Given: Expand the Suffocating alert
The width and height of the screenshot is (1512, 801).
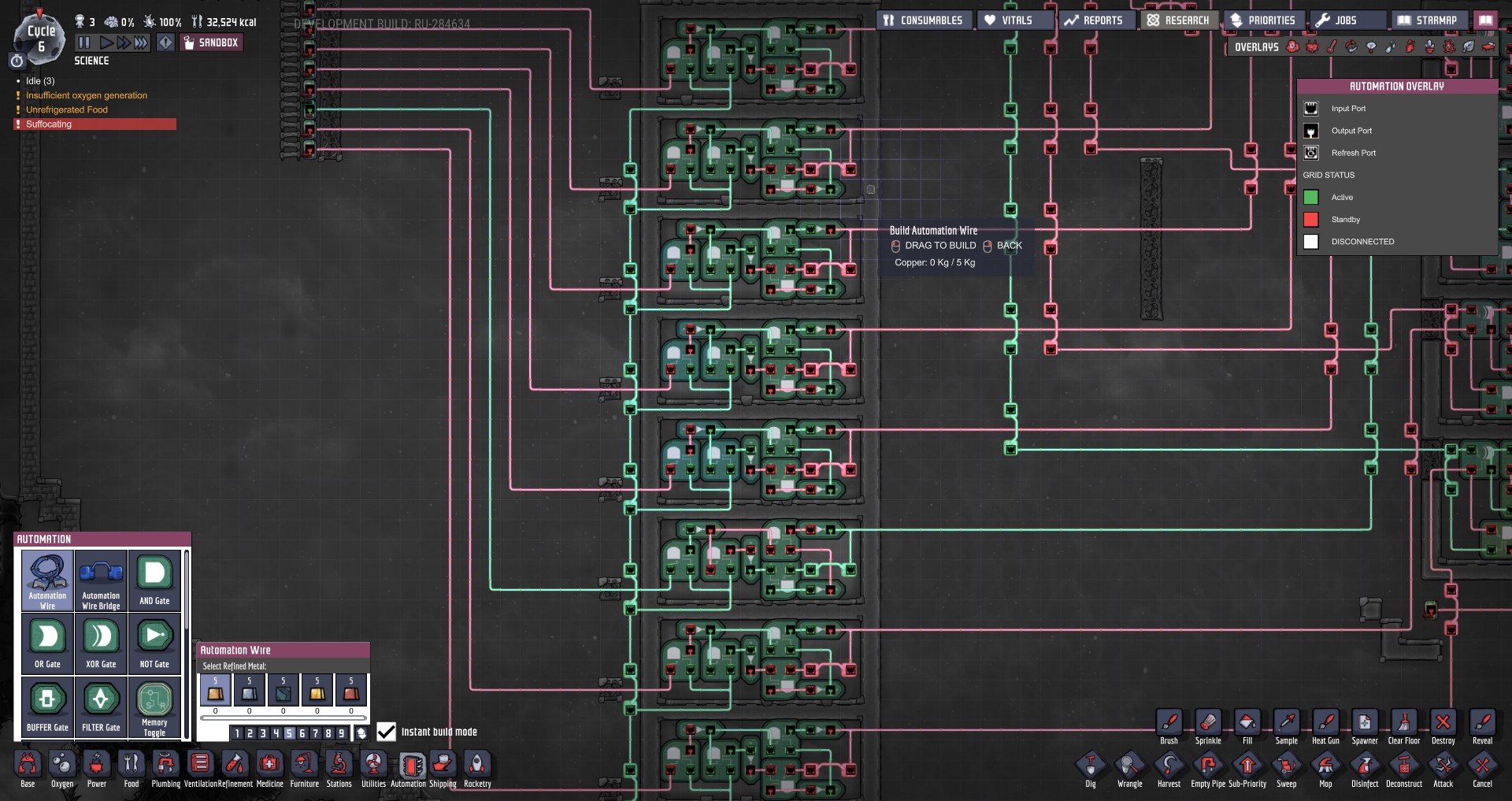Looking at the screenshot, I should (x=49, y=124).
